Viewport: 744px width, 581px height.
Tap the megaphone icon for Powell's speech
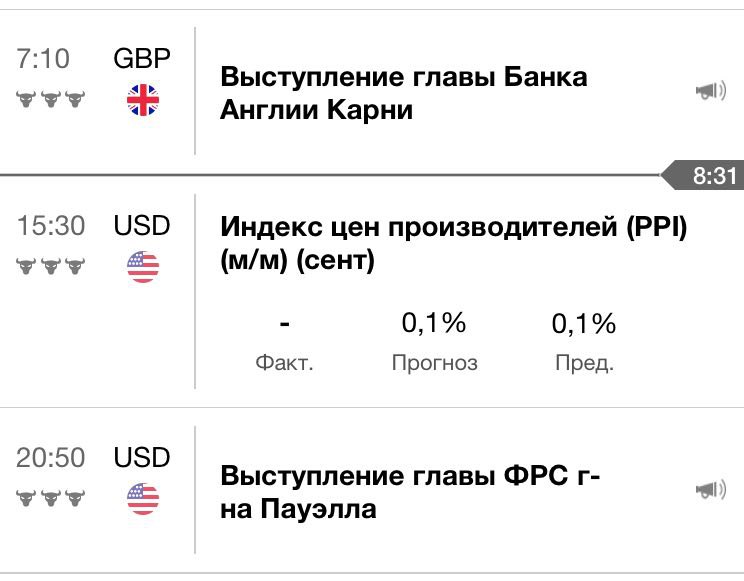coord(710,489)
